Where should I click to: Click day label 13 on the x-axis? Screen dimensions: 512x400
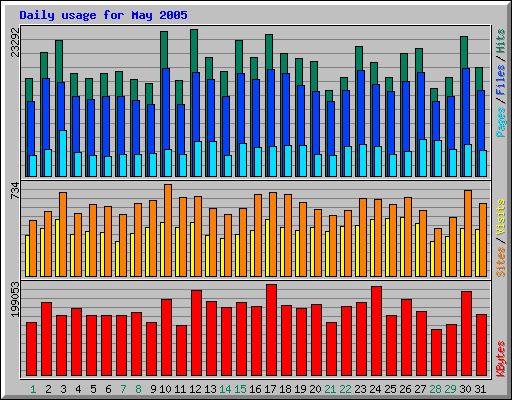[210, 389]
